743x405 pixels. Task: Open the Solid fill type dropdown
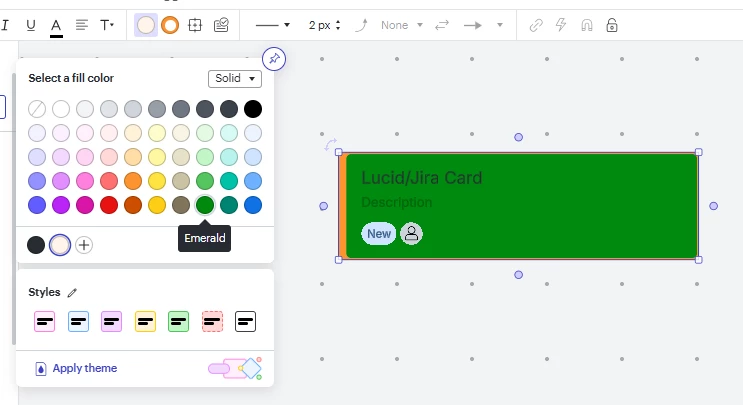(x=235, y=78)
